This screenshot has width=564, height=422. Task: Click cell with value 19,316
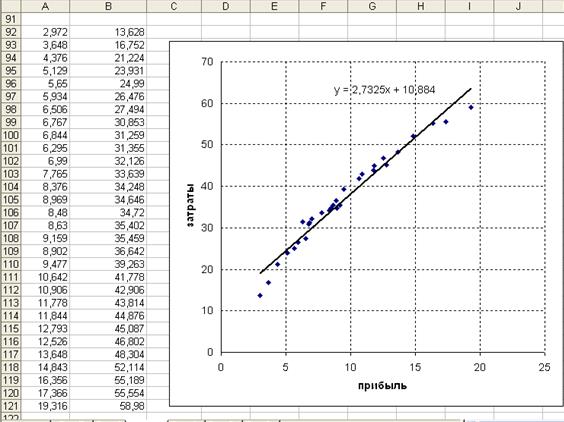coord(45,406)
